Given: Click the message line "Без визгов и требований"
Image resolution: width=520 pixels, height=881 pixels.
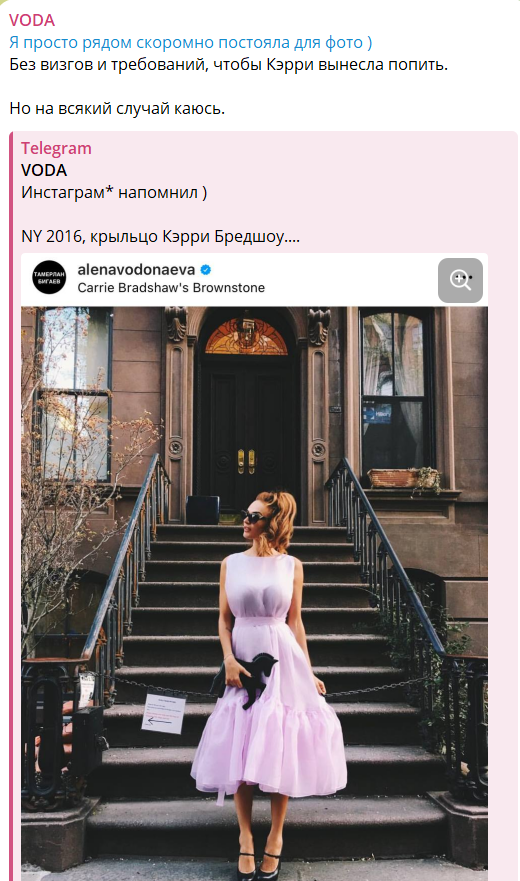Looking at the screenshot, I should click(x=228, y=65).
